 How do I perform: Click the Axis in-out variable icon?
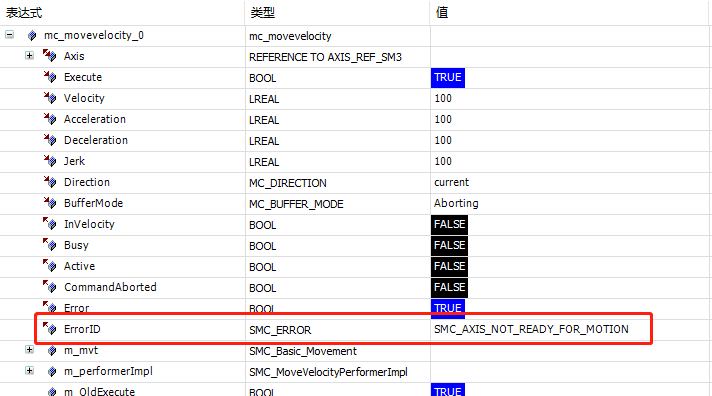[x=50, y=56]
